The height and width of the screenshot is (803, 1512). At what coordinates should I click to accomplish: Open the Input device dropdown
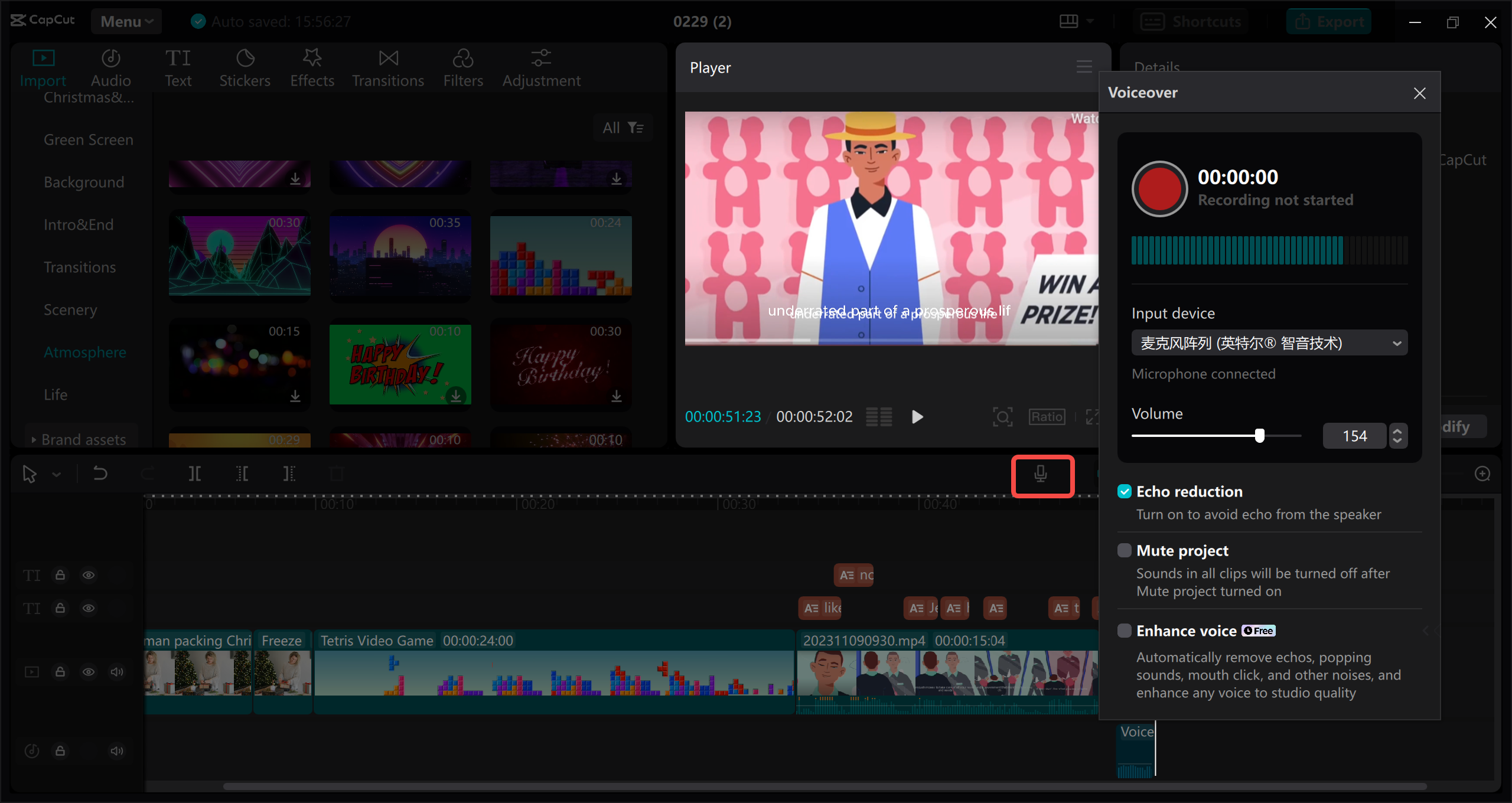(x=1269, y=343)
